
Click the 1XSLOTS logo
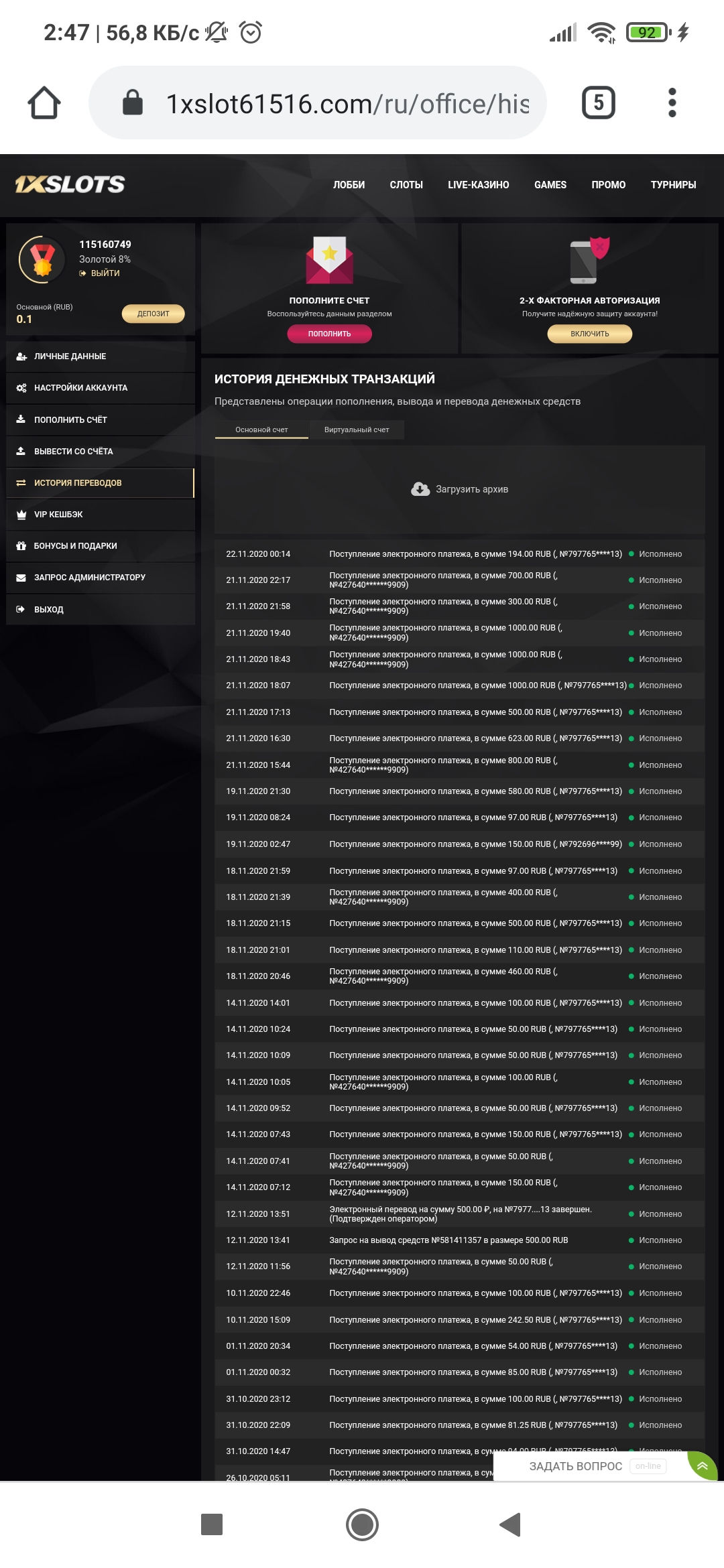point(70,184)
